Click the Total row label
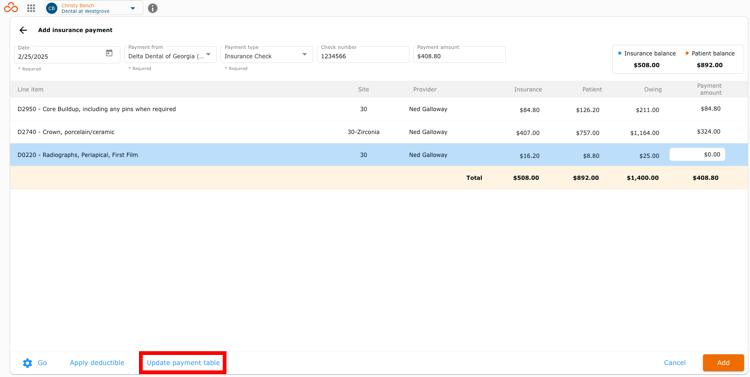This screenshot has width=750, height=377. (474, 178)
